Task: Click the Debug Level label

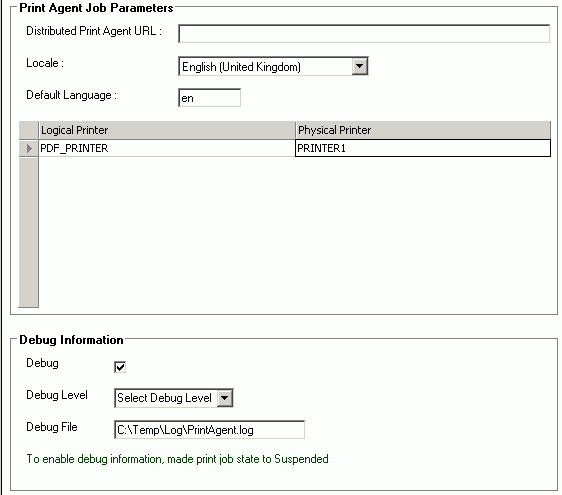Action: (57, 395)
